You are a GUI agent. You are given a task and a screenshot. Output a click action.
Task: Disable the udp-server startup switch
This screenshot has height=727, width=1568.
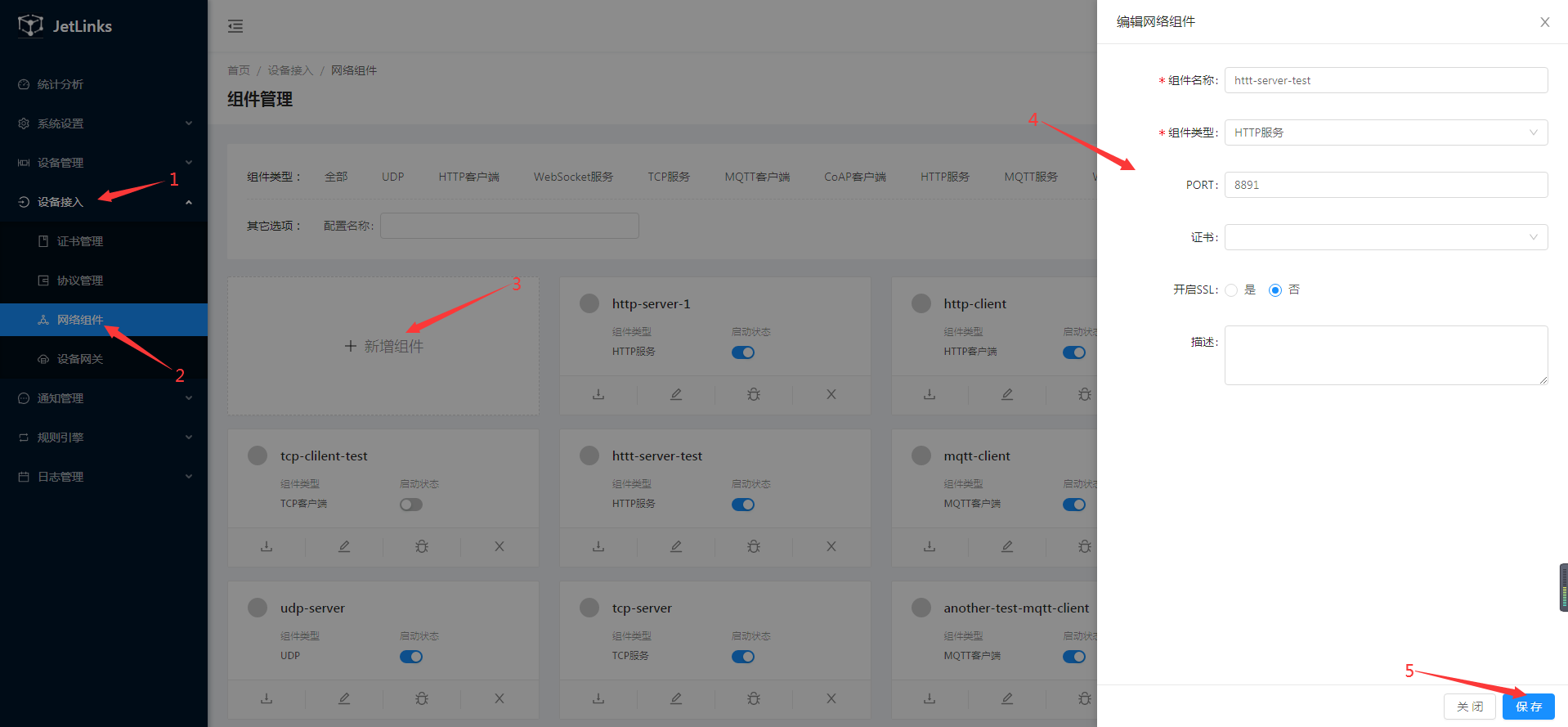(x=411, y=657)
